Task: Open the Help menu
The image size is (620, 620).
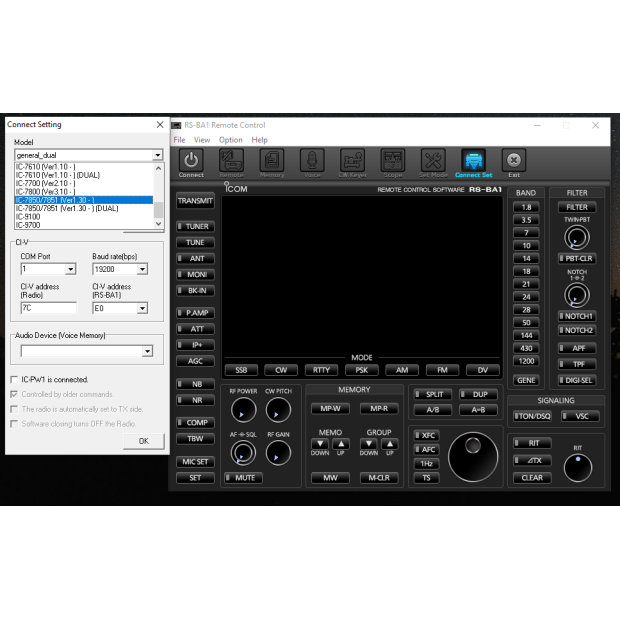Action: pyautogui.click(x=259, y=140)
